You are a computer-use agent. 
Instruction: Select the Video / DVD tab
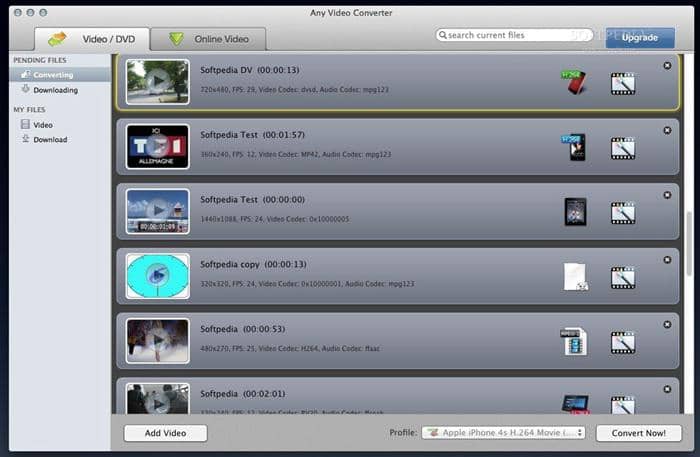coord(93,39)
